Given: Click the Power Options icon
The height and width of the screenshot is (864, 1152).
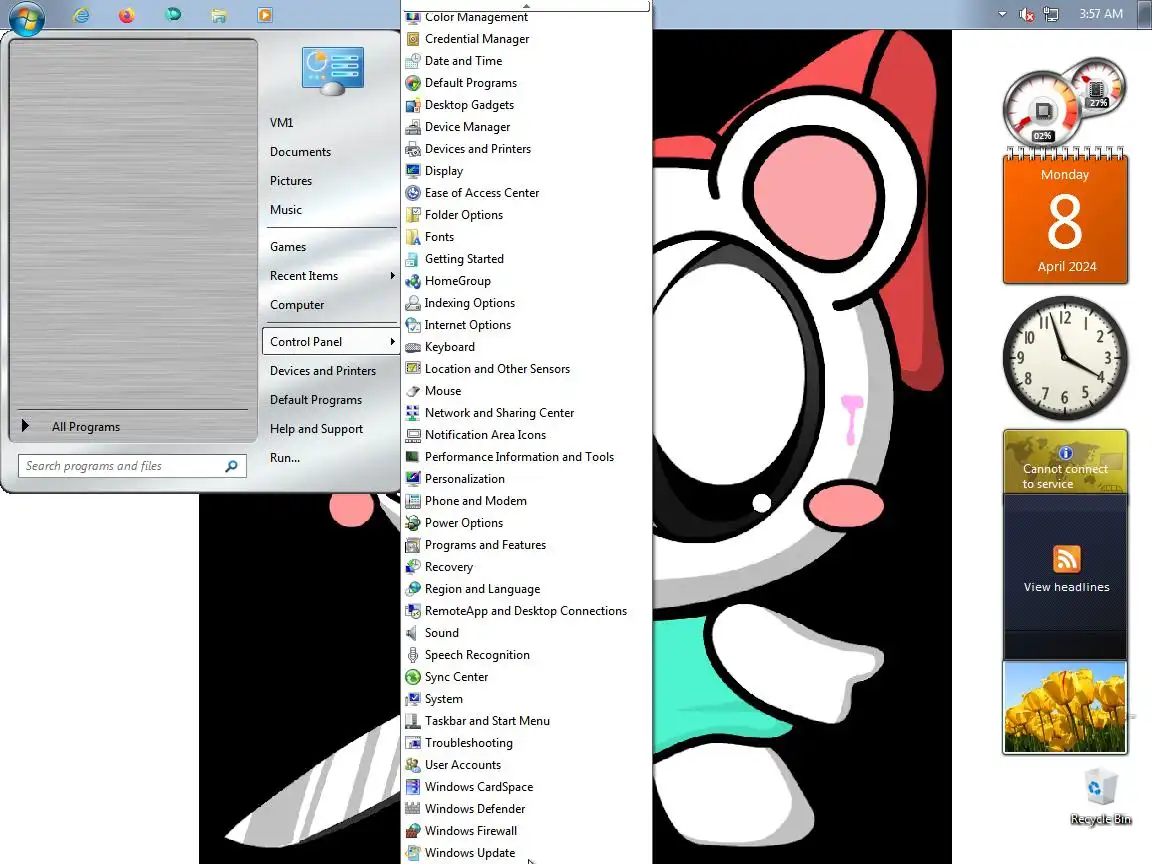Looking at the screenshot, I should click(x=413, y=523).
